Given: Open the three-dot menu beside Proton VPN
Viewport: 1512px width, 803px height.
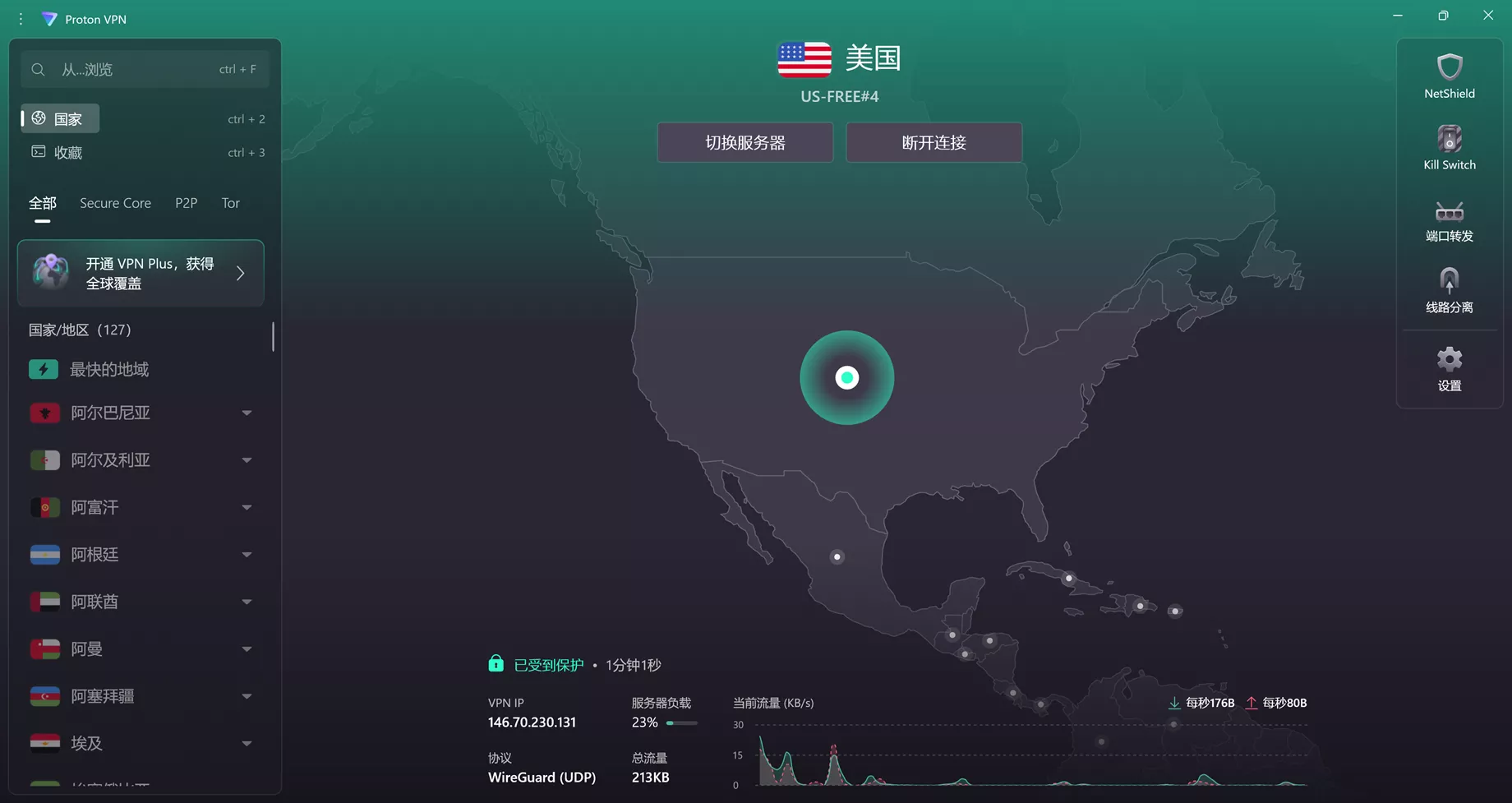Looking at the screenshot, I should pyautogui.click(x=21, y=19).
